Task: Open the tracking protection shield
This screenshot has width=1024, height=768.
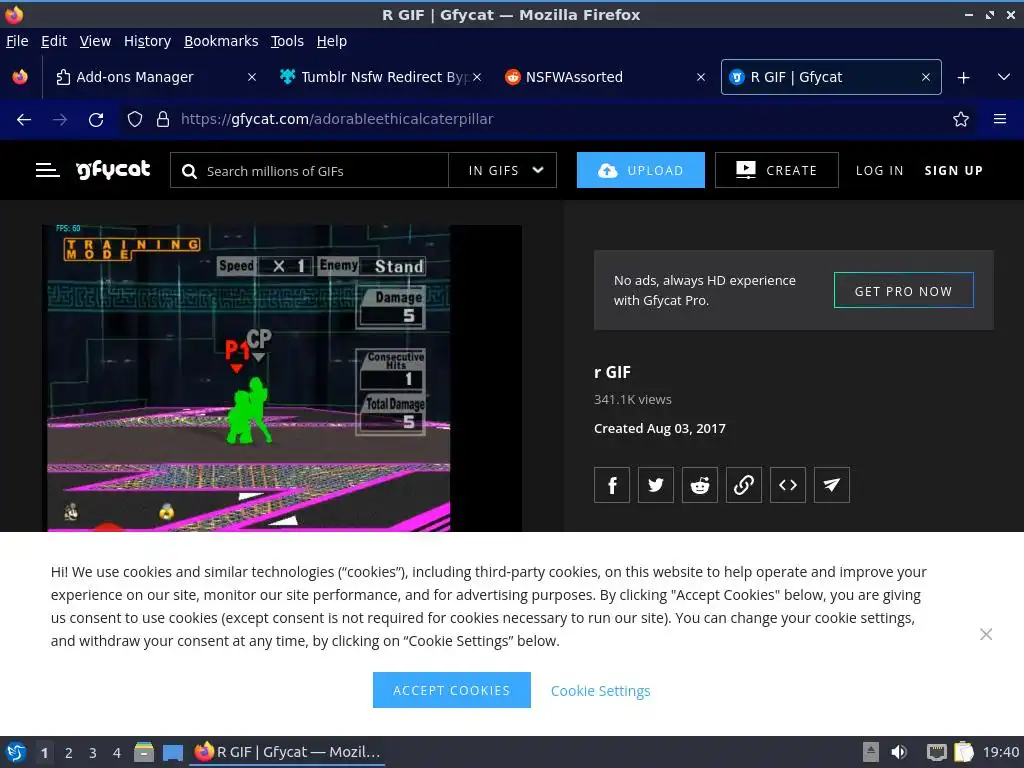Action: 135,119
